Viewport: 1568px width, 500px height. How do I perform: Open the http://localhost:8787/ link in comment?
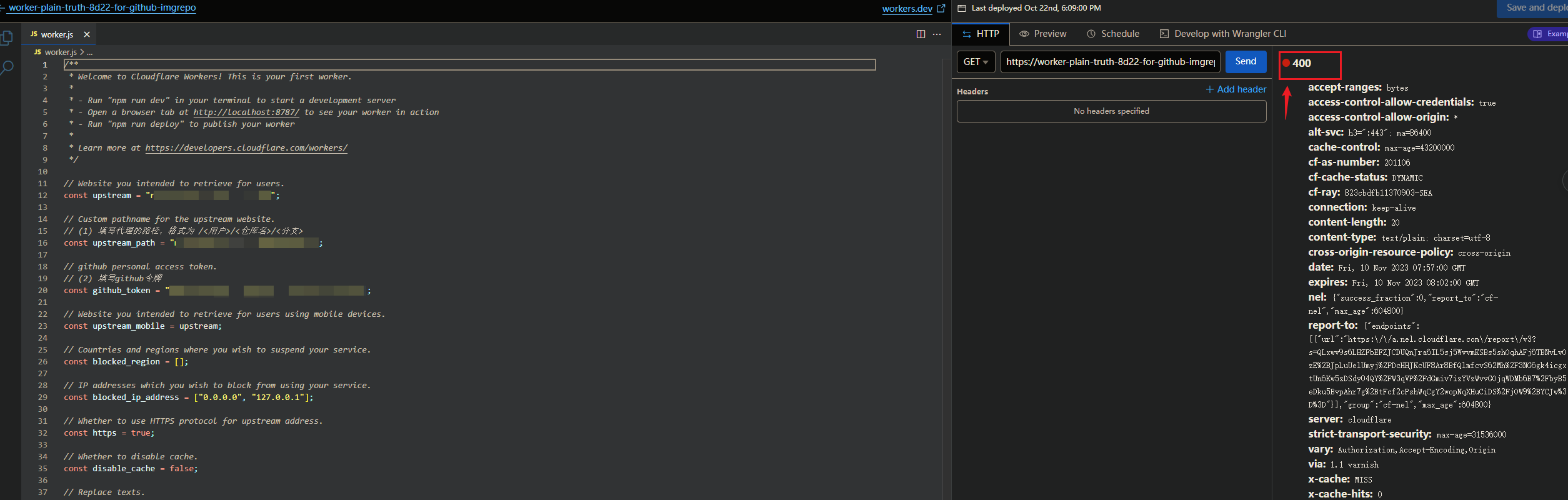pos(246,112)
